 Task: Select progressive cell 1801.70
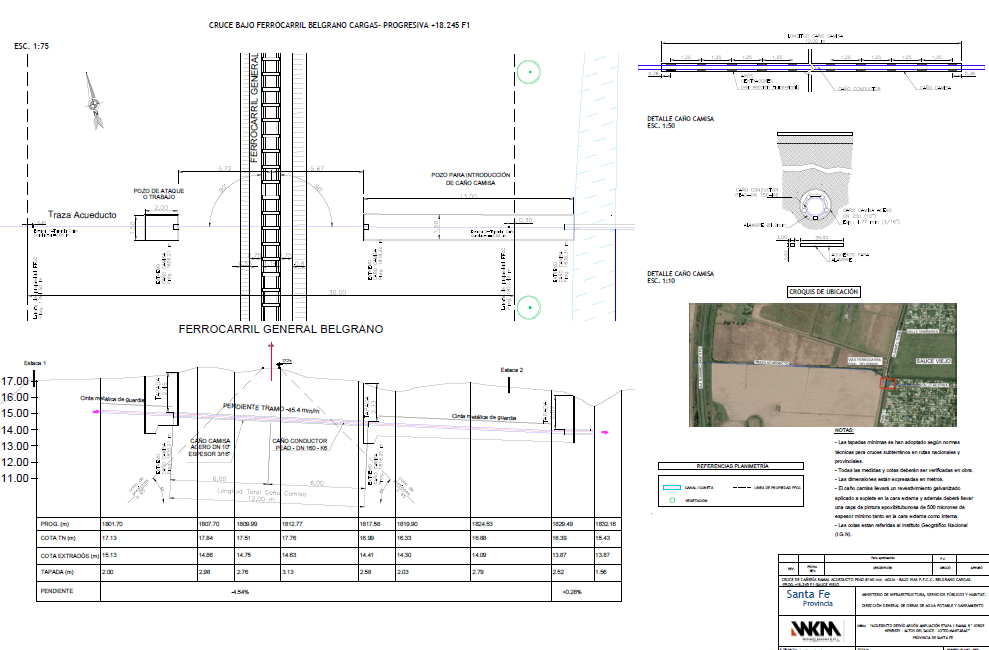coord(112,524)
